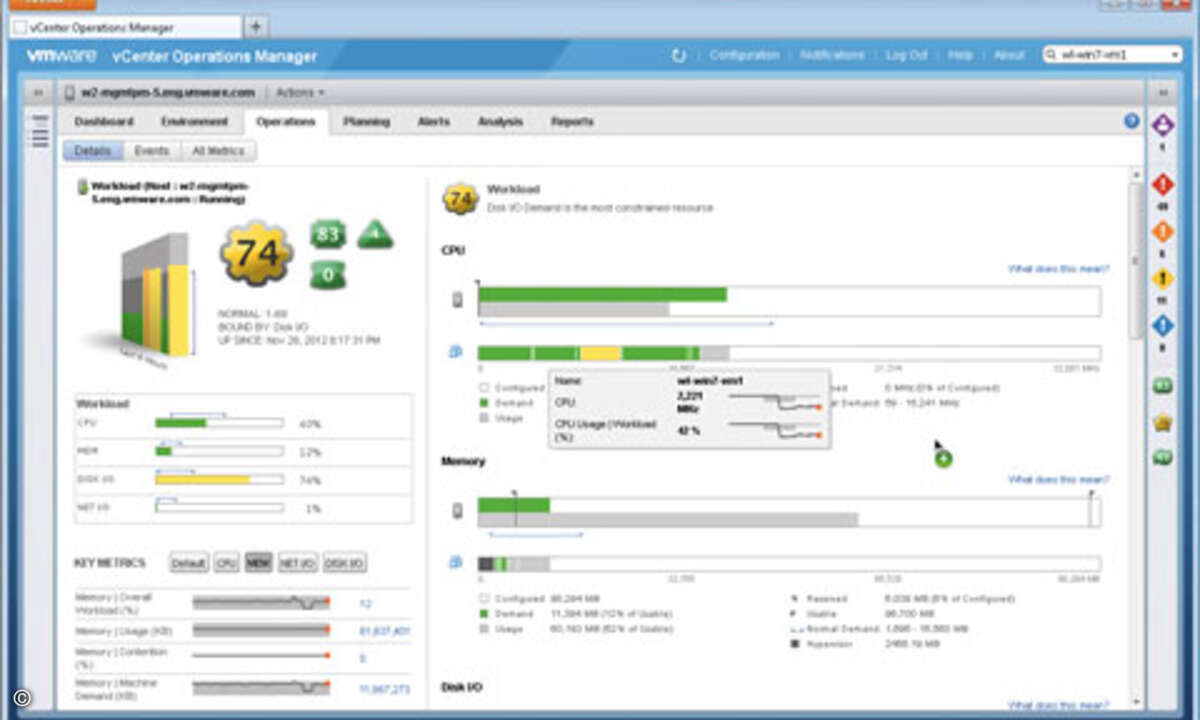This screenshot has width=1200, height=720.
Task: Click the Memory Contention value 0
Action: [363, 658]
